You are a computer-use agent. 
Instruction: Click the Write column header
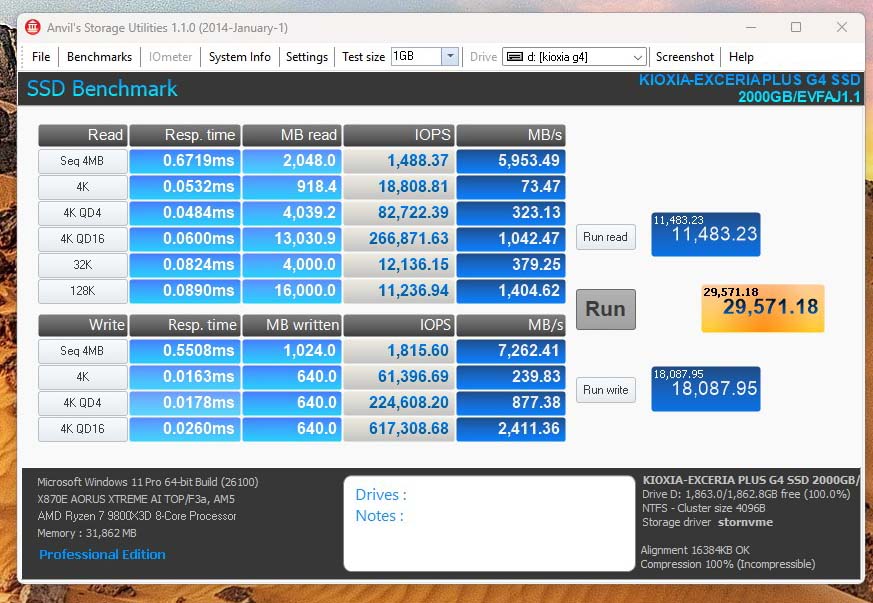pyautogui.click(x=82, y=325)
